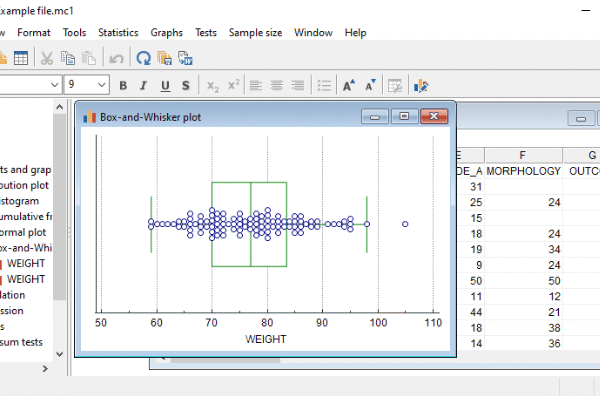Viewport: 600px width, 396px height.
Task: Close the Box-and-Whisker plot window
Action: [434, 116]
